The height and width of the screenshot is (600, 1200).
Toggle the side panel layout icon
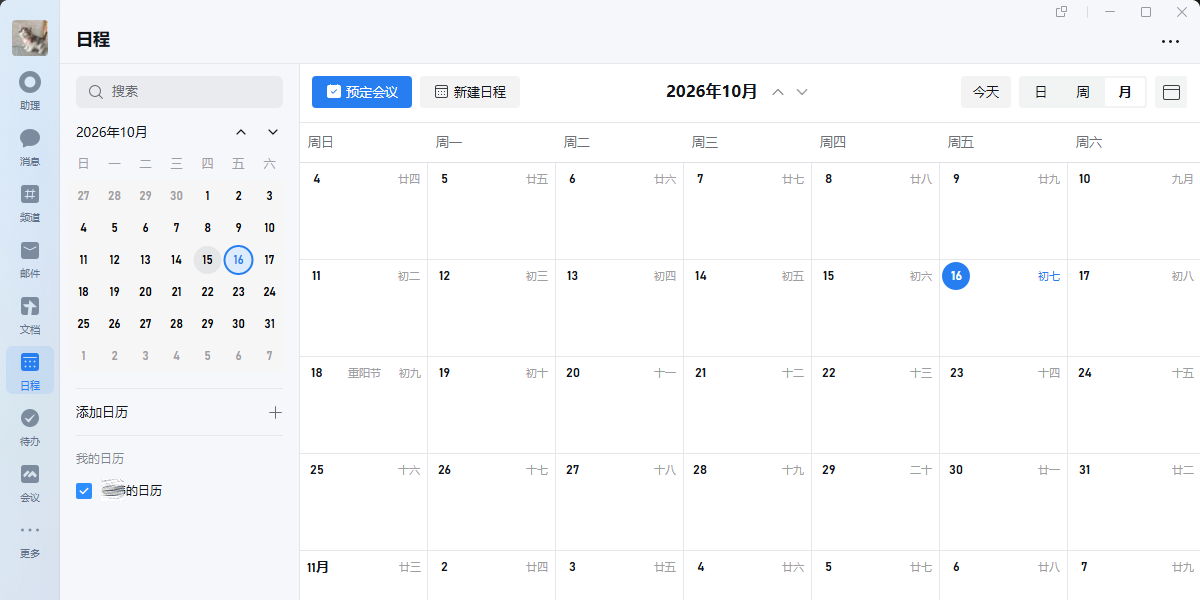coord(1171,92)
